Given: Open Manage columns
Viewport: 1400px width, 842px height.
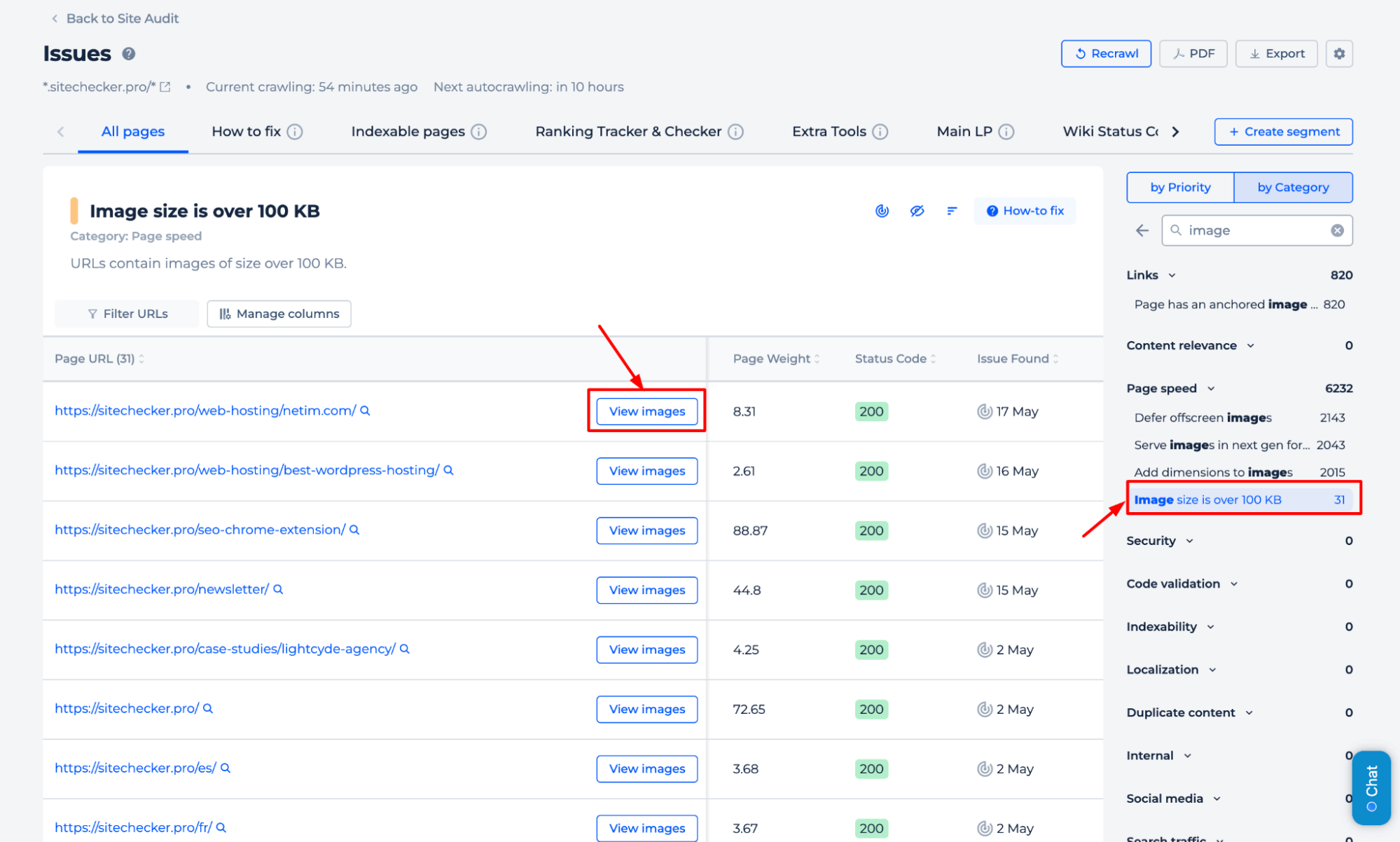Looking at the screenshot, I should pyautogui.click(x=279, y=314).
